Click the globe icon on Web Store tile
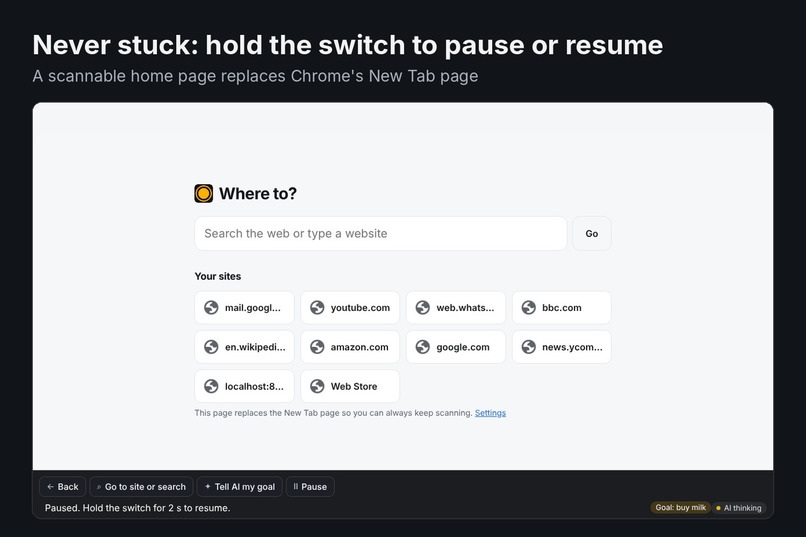Image resolution: width=806 pixels, height=537 pixels. (x=317, y=386)
